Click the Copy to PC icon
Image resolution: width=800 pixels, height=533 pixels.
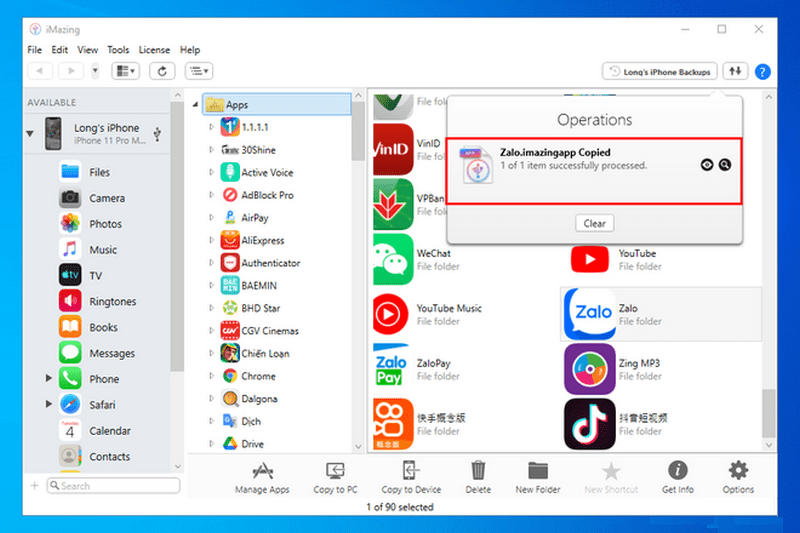click(335, 476)
